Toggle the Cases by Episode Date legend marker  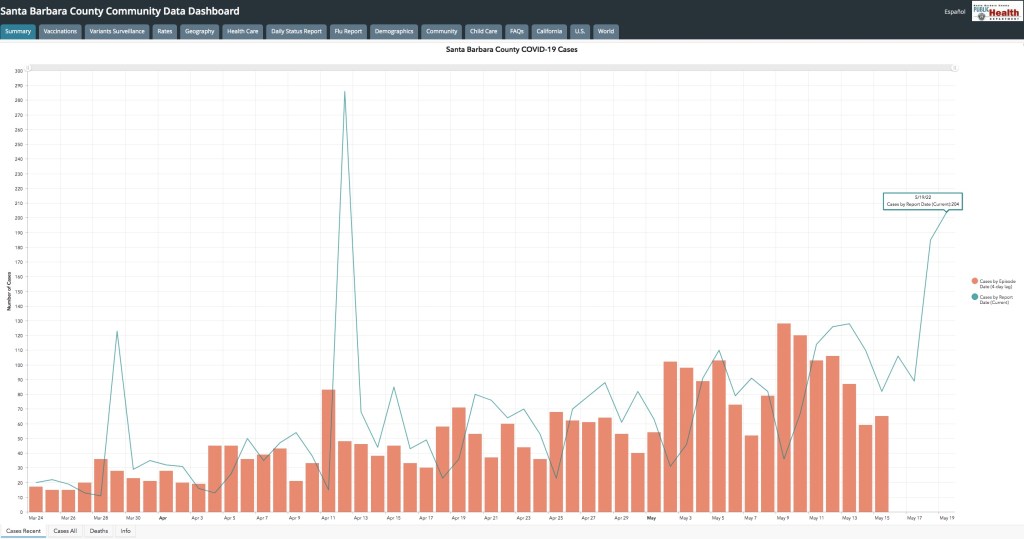[x=974, y=283]
